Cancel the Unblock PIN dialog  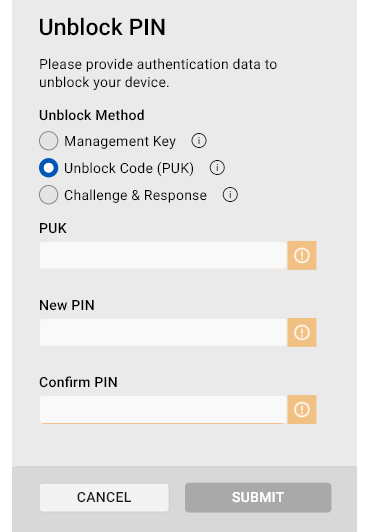pyautogui.click(x=104, y=497)
